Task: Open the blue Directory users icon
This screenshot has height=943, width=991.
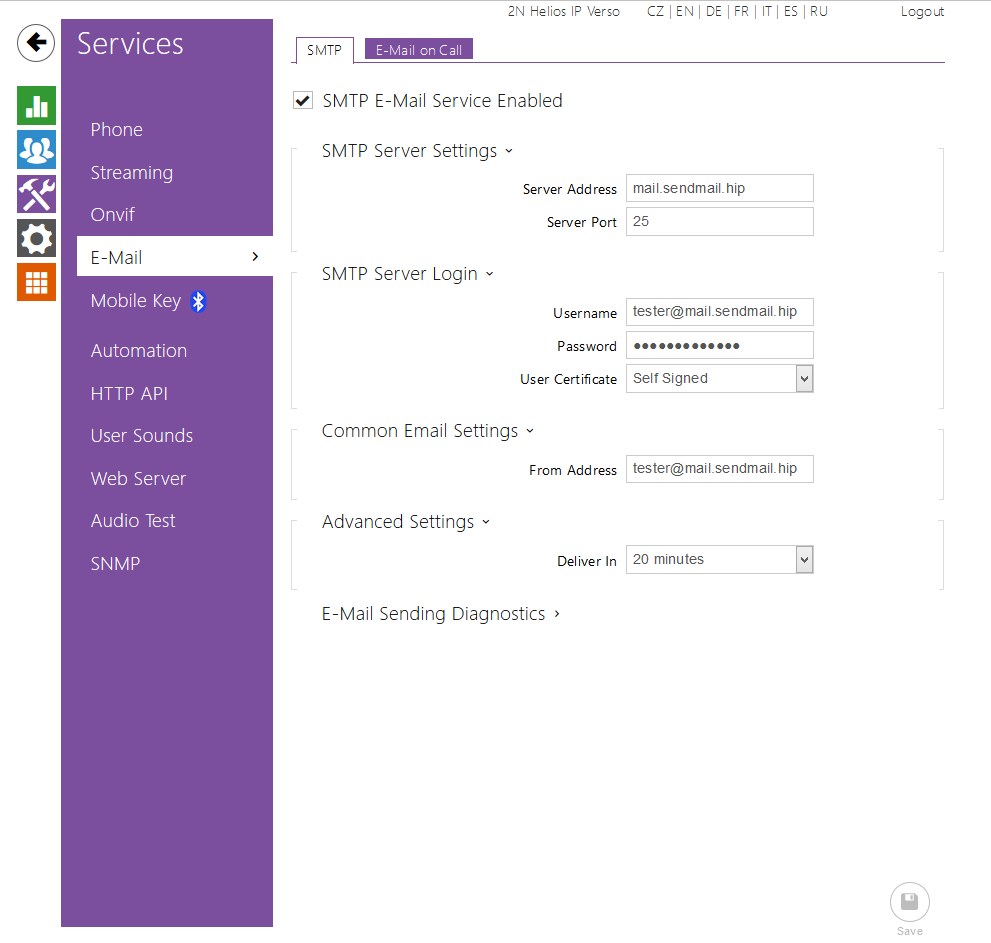Action: tap(36, 150)
